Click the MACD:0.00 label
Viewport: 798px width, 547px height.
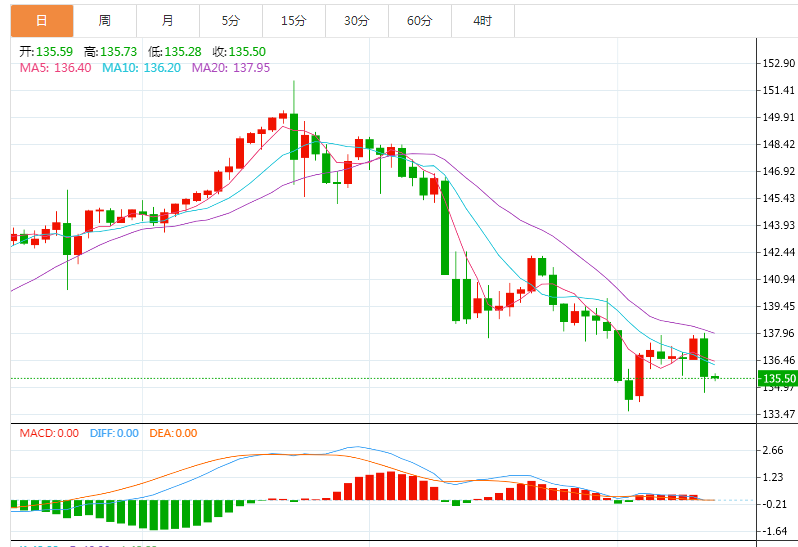[49, 433]
